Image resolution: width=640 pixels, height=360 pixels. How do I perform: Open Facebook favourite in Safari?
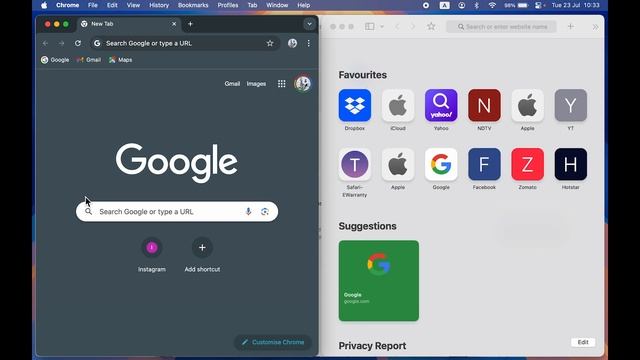[484, 164]
